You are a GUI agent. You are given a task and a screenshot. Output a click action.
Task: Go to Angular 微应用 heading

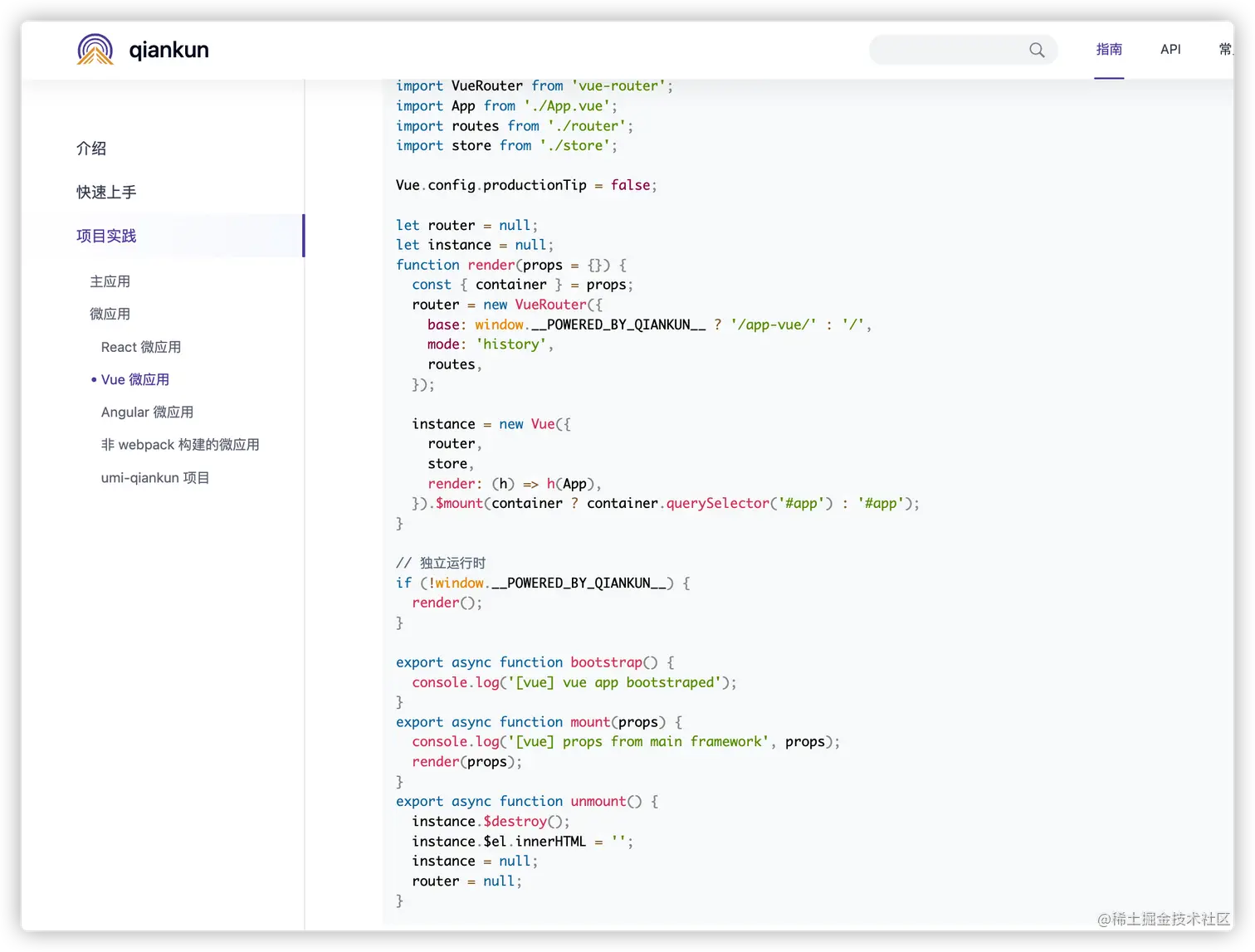(147, 413)
